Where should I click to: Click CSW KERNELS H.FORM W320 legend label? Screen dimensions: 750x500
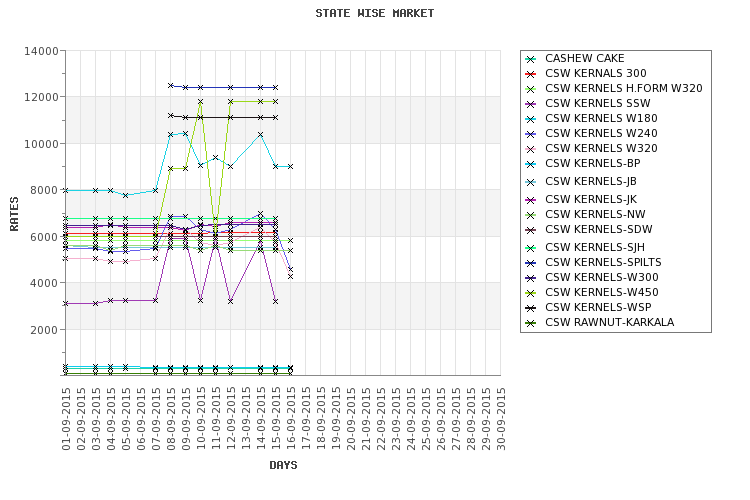(624, 89)
